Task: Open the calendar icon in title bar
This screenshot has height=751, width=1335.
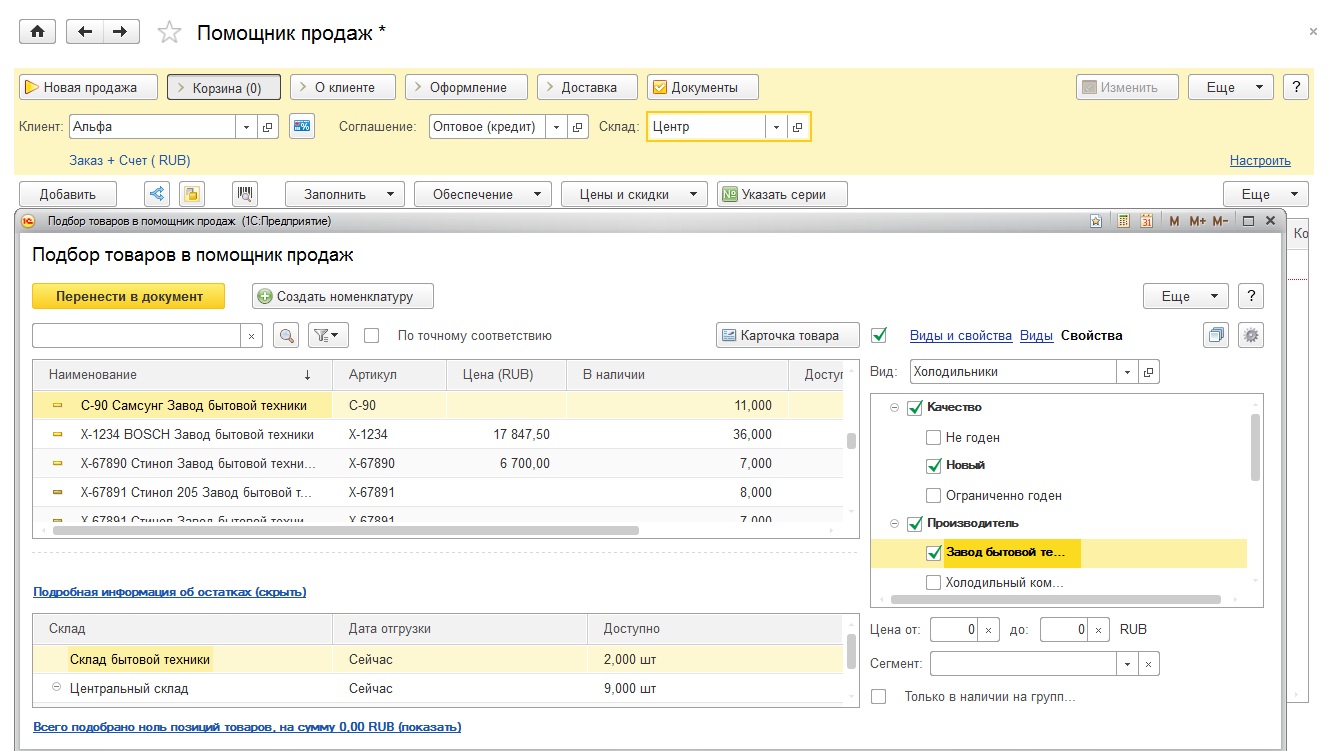Action: [1146, 221]
